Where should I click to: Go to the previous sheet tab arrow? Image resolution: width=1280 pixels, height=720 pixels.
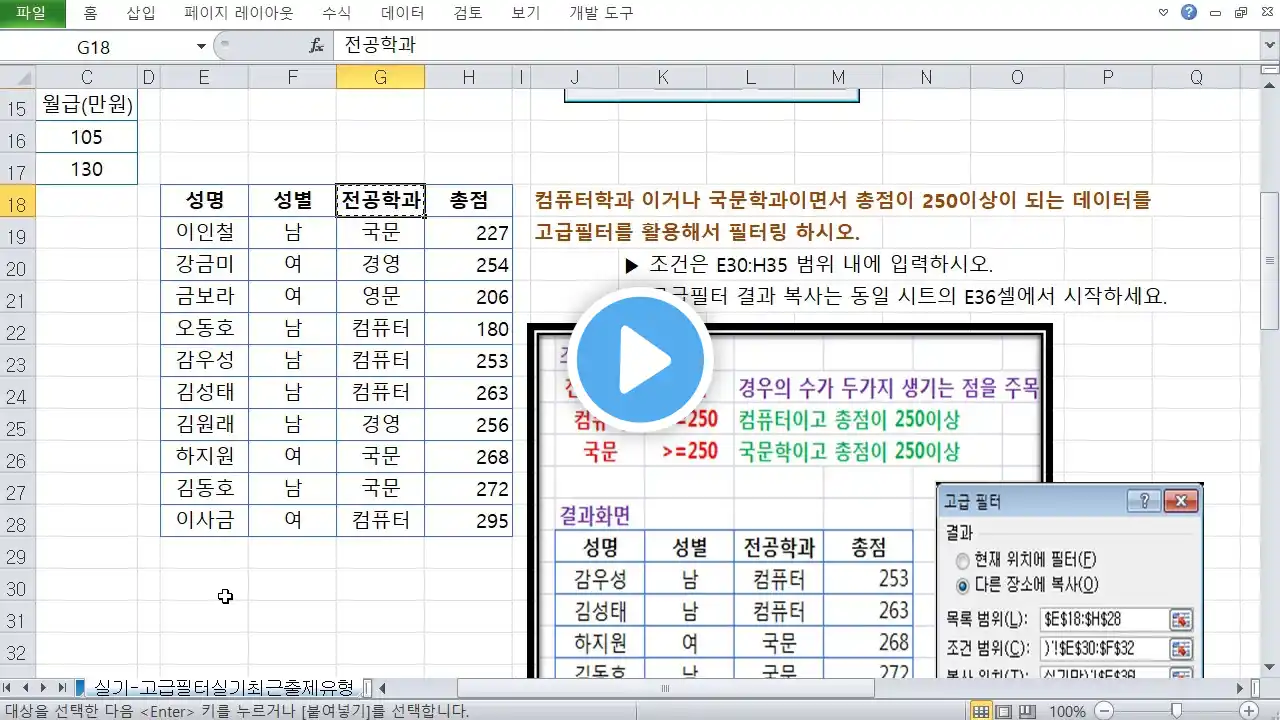tap(27, 688)
